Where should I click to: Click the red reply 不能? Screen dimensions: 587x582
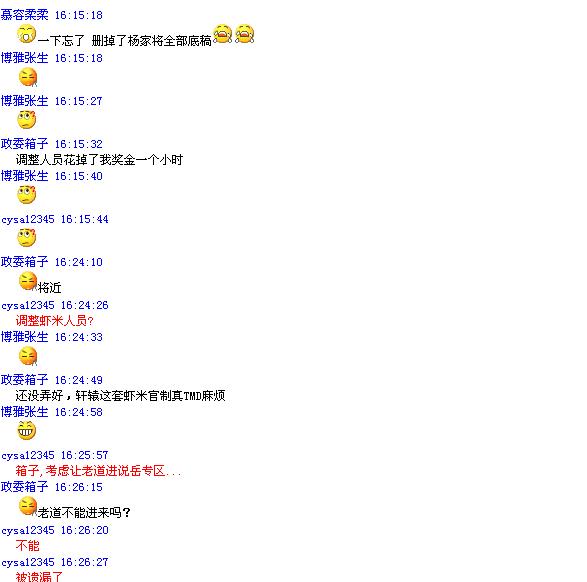(x=27, y=546)
